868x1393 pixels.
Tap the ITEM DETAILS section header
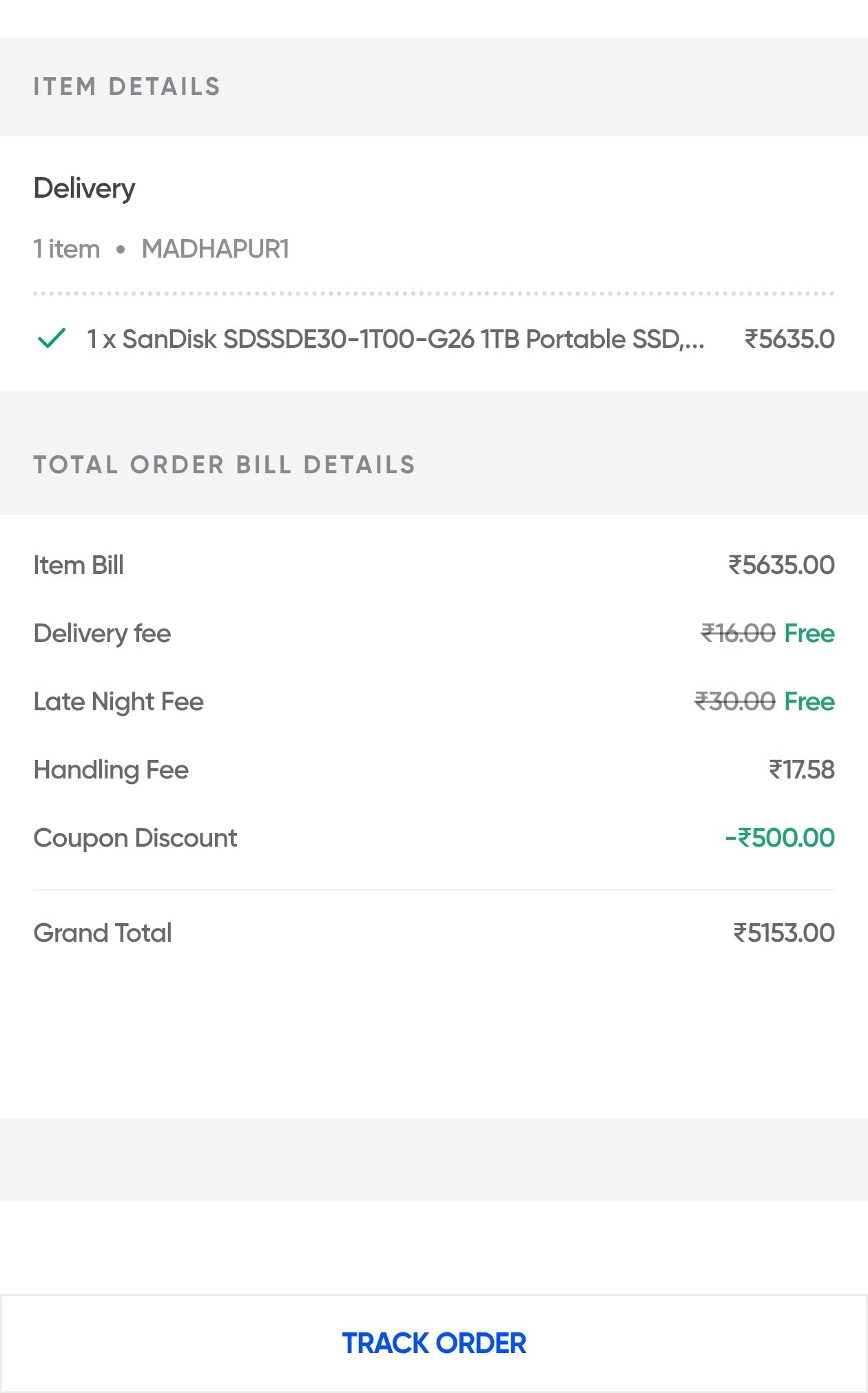coord(127,87)
